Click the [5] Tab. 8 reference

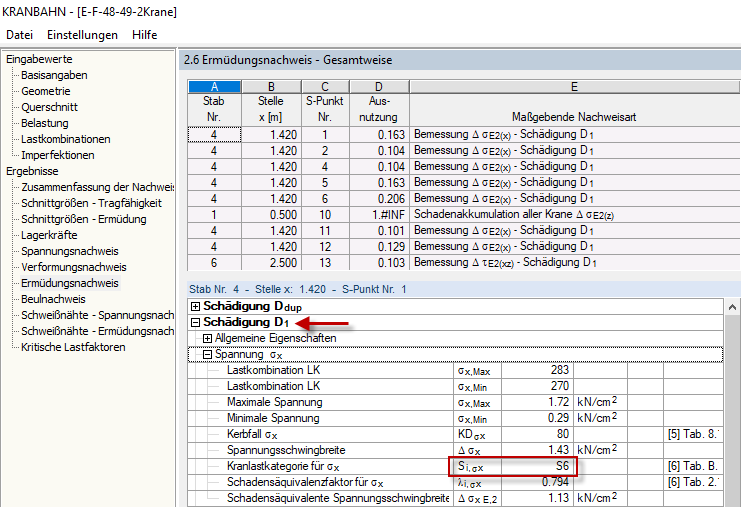tap(693, 434)
